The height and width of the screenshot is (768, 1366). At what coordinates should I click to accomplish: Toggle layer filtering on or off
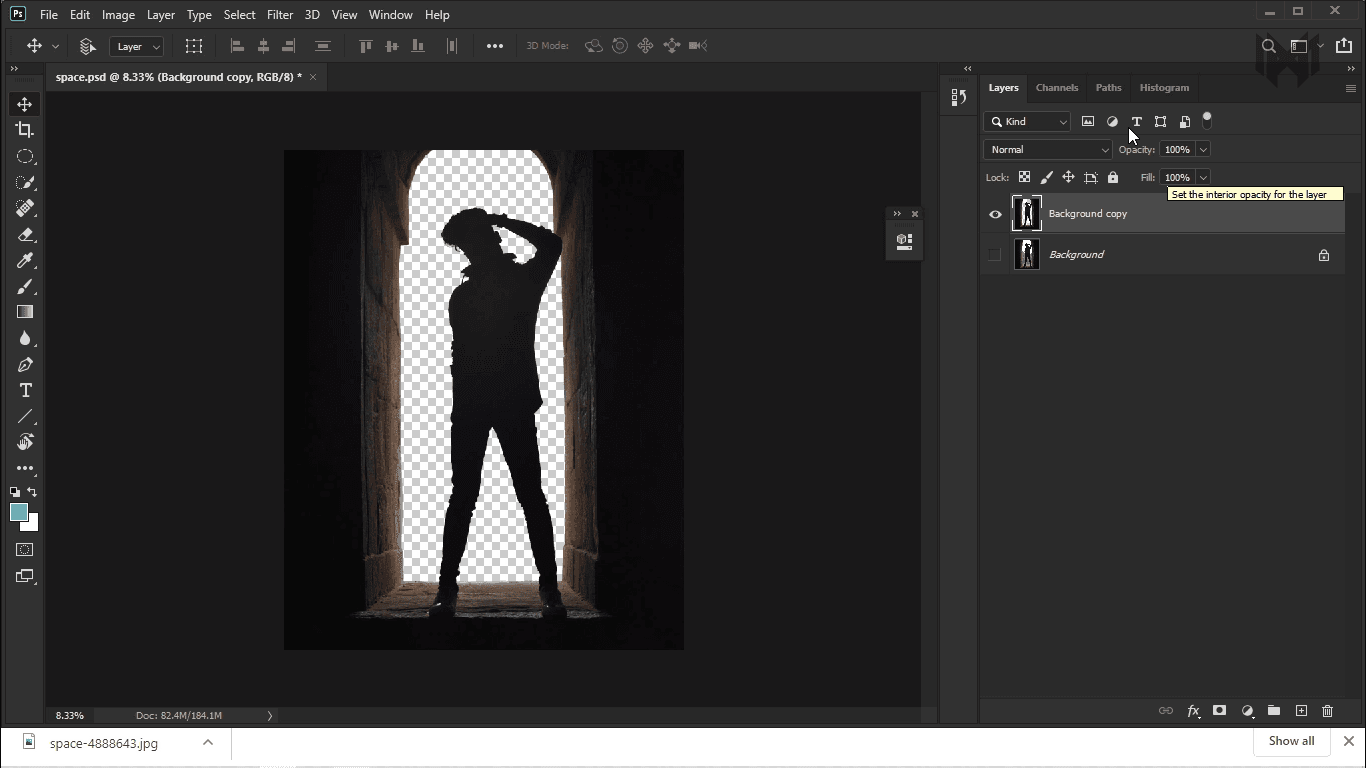click(1207, 119)
